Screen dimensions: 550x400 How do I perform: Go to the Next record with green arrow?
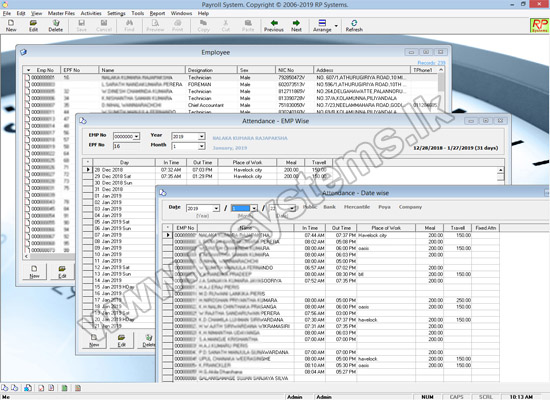tap(296, 23)
